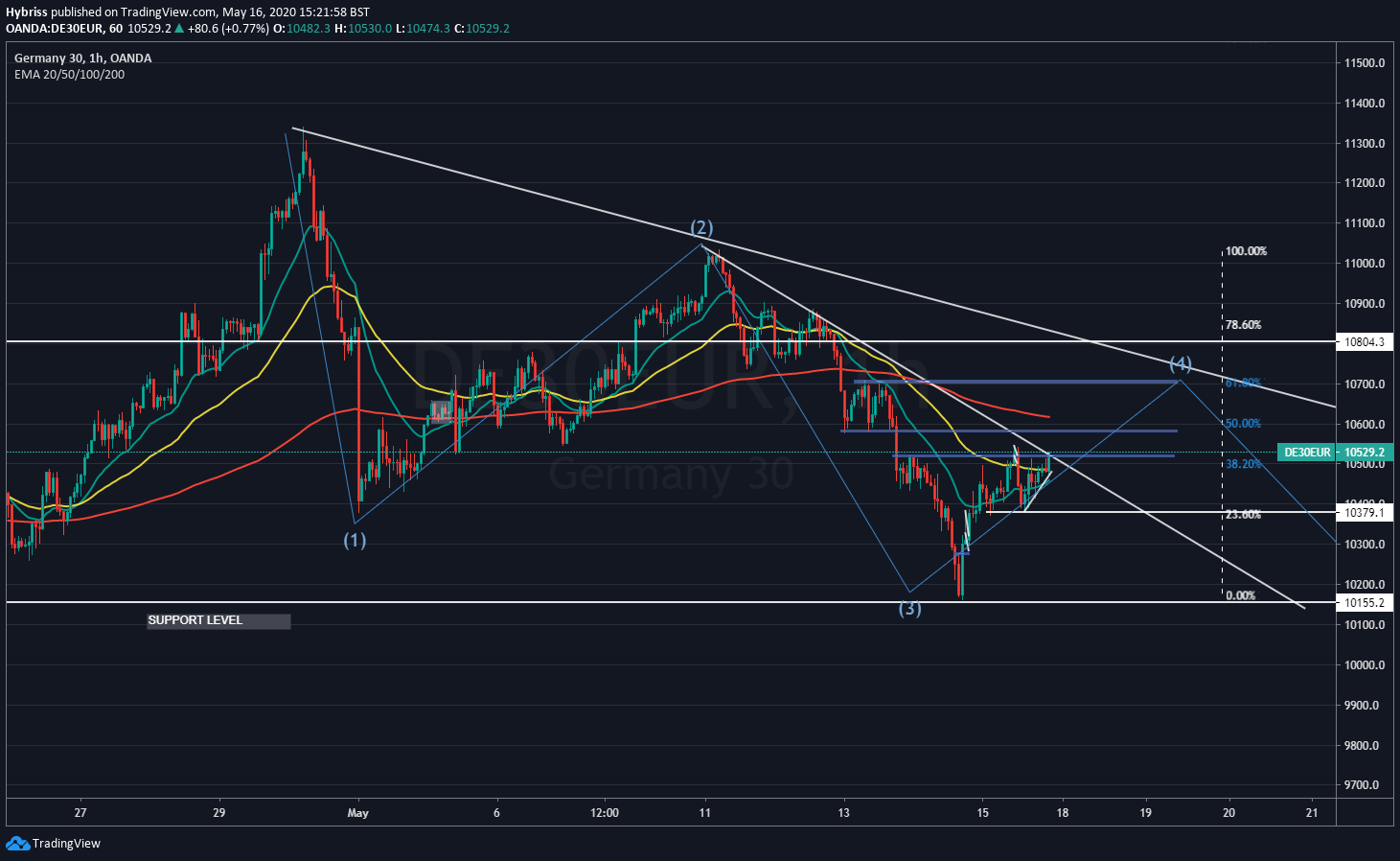The image size is (1400, 861).
Task: Click the +80.6 (+0.77%) change value
Action: coord(228,29)
